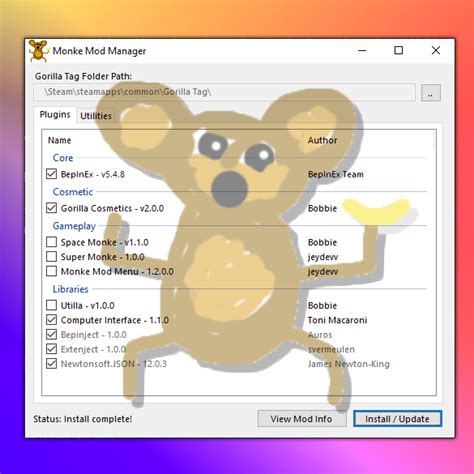Collapse the Cosmetic group header

point(73,192)
